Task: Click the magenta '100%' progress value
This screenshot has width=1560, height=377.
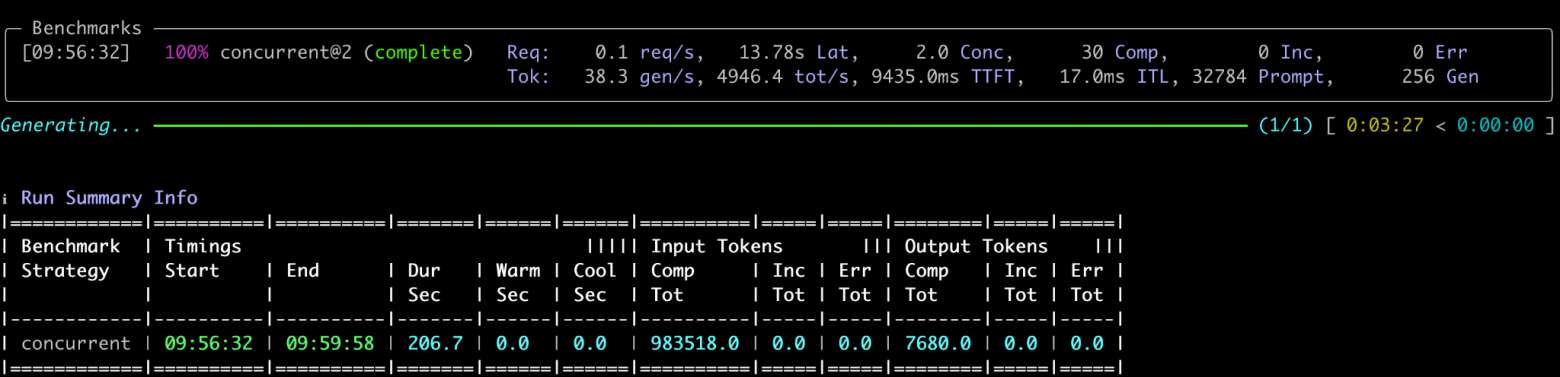Action: [x=187, y=52]
